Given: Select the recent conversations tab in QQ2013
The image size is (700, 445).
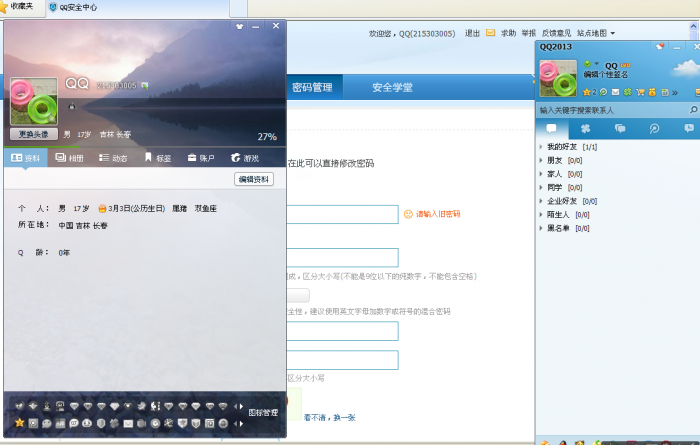Looking at the screenshot, I should pyautogui.click(x=689, y=129).
